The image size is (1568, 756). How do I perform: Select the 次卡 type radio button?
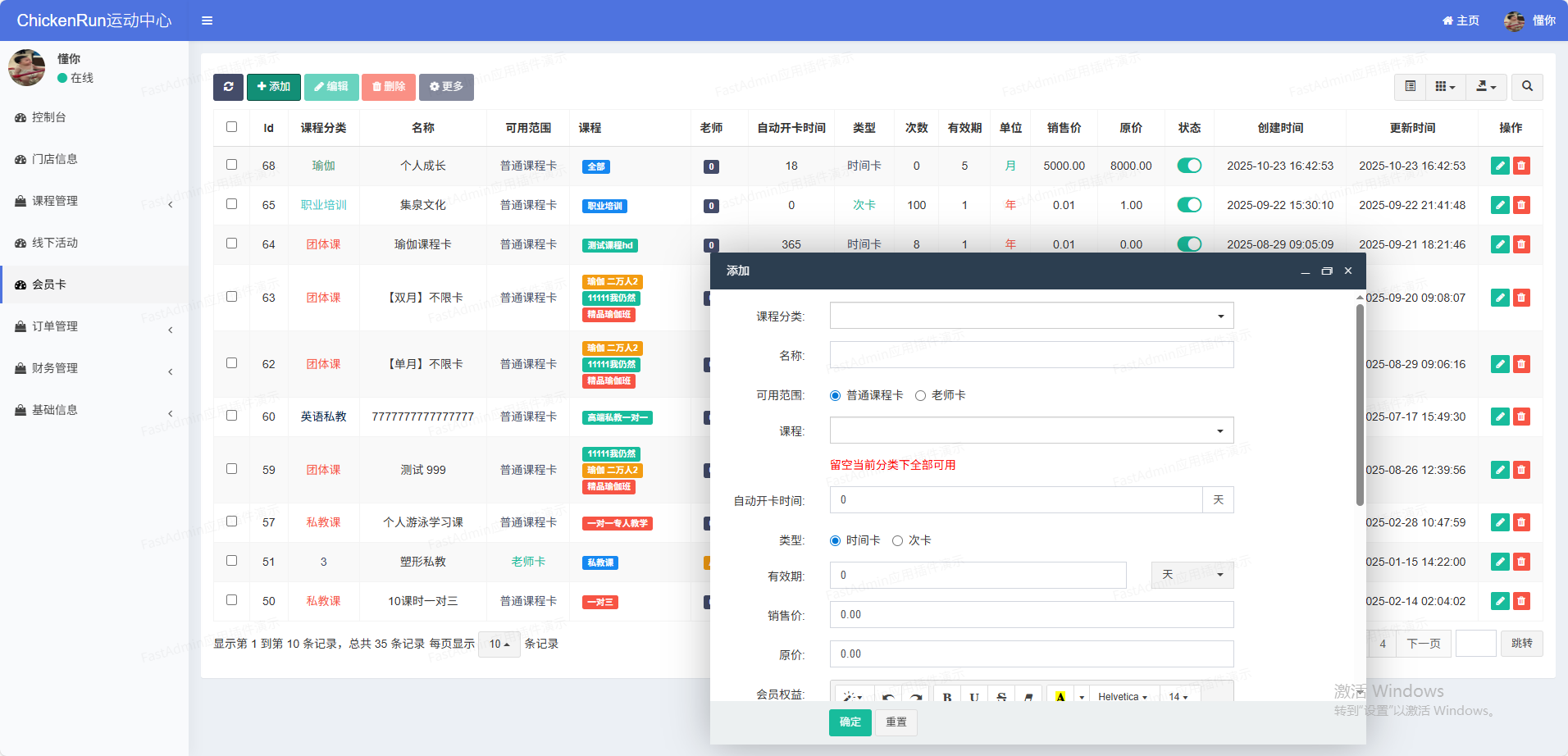coord(898,541)
